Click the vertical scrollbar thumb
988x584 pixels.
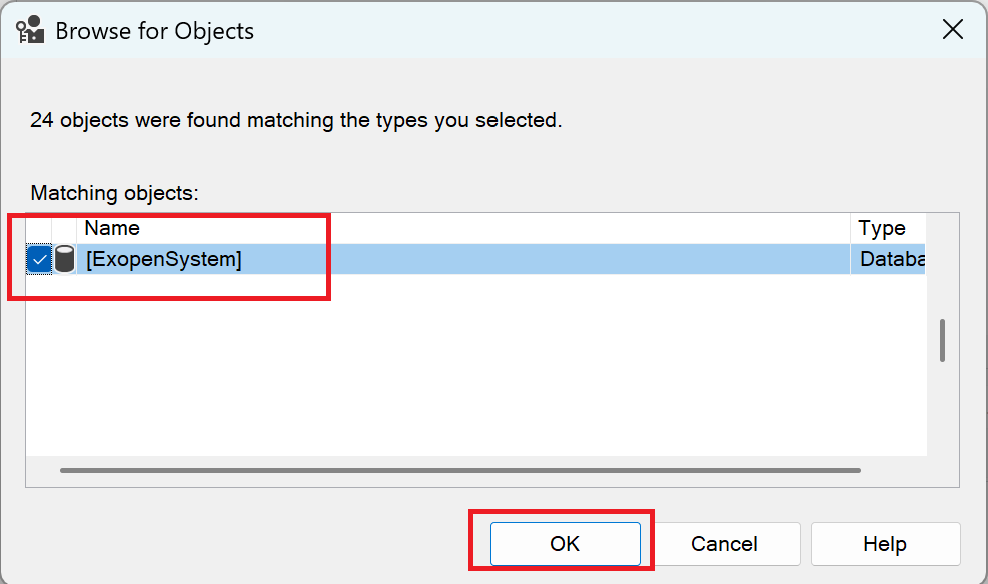click(942, 340)
